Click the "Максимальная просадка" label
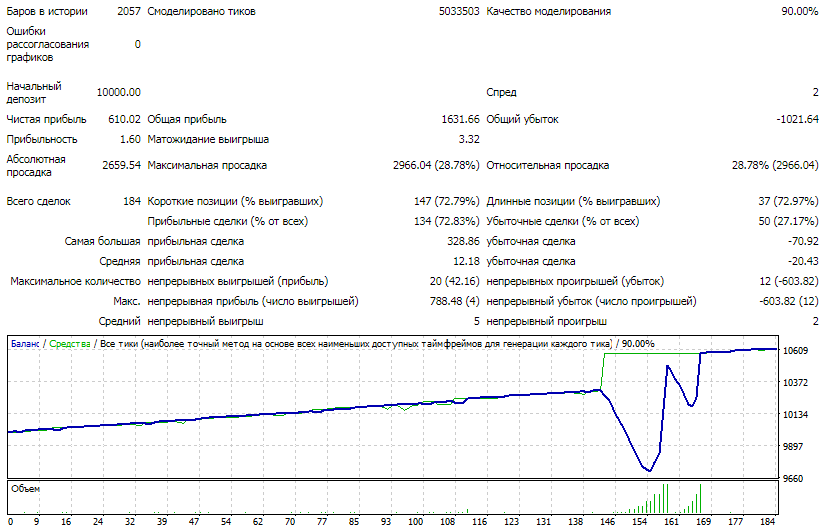Image resolution: width=835 pixels, height=528 pixels. (x=207, y=166)
